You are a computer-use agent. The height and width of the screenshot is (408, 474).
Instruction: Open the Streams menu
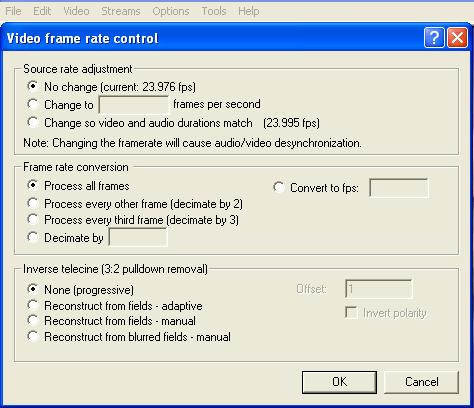point(121,11)
